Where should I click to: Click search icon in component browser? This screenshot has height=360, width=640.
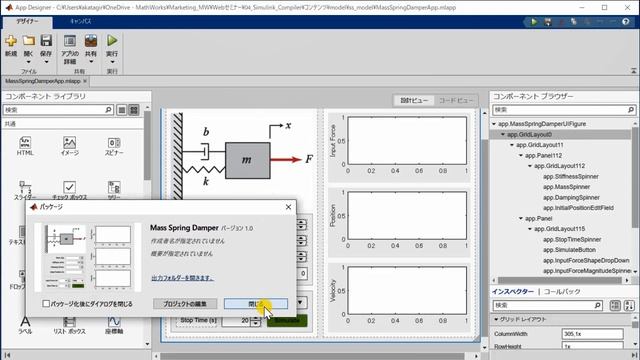(x=631, y=110)
